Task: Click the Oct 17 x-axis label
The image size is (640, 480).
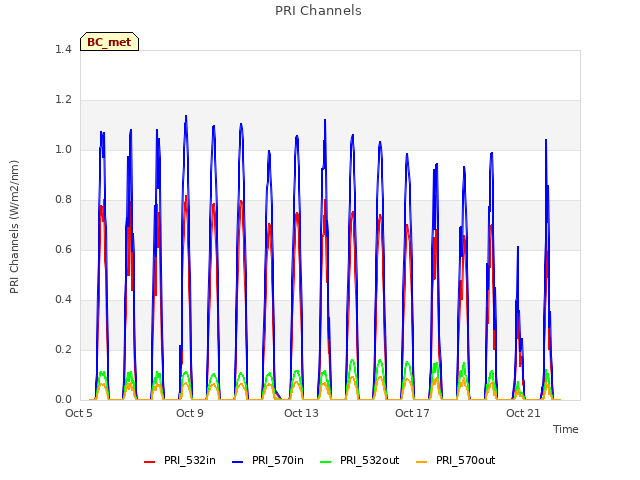Action: (x=412, y=413)
